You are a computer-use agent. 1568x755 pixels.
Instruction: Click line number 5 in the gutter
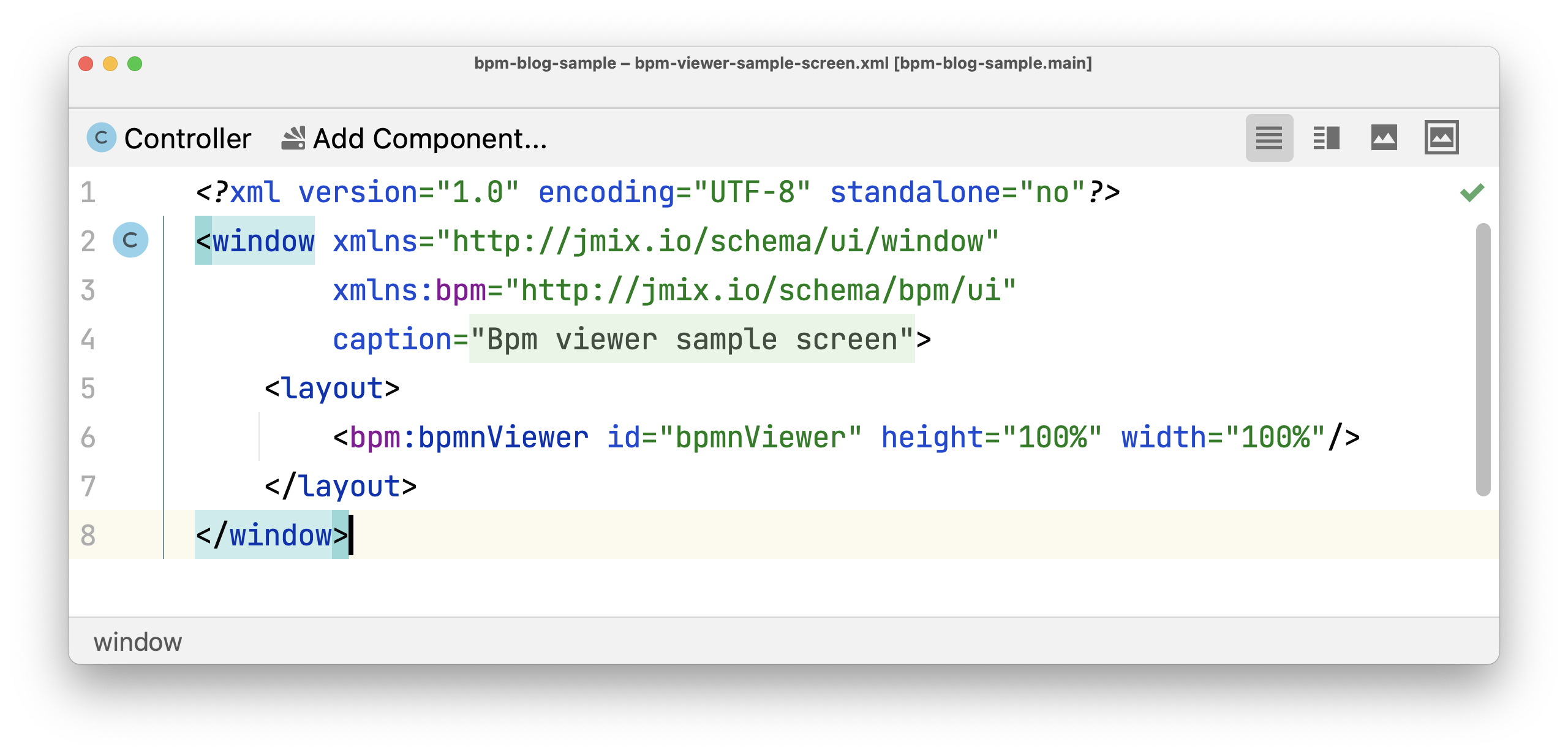click(88, 389)
